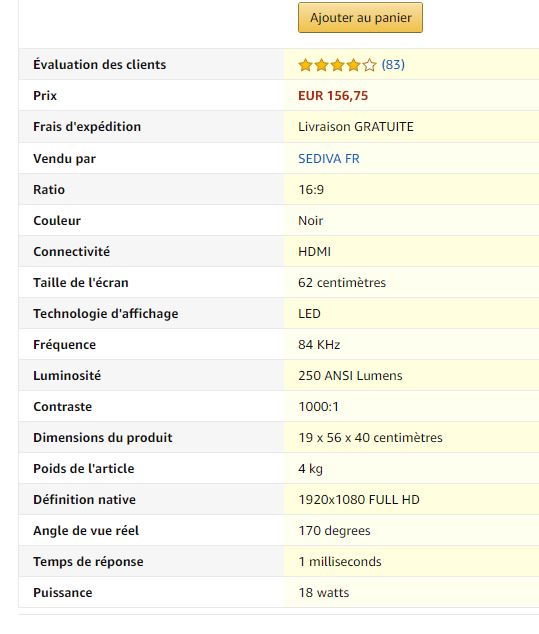Select the 250 ANSI Lumens value
This screenshot has width=539, height=634.
click(350, 376)
